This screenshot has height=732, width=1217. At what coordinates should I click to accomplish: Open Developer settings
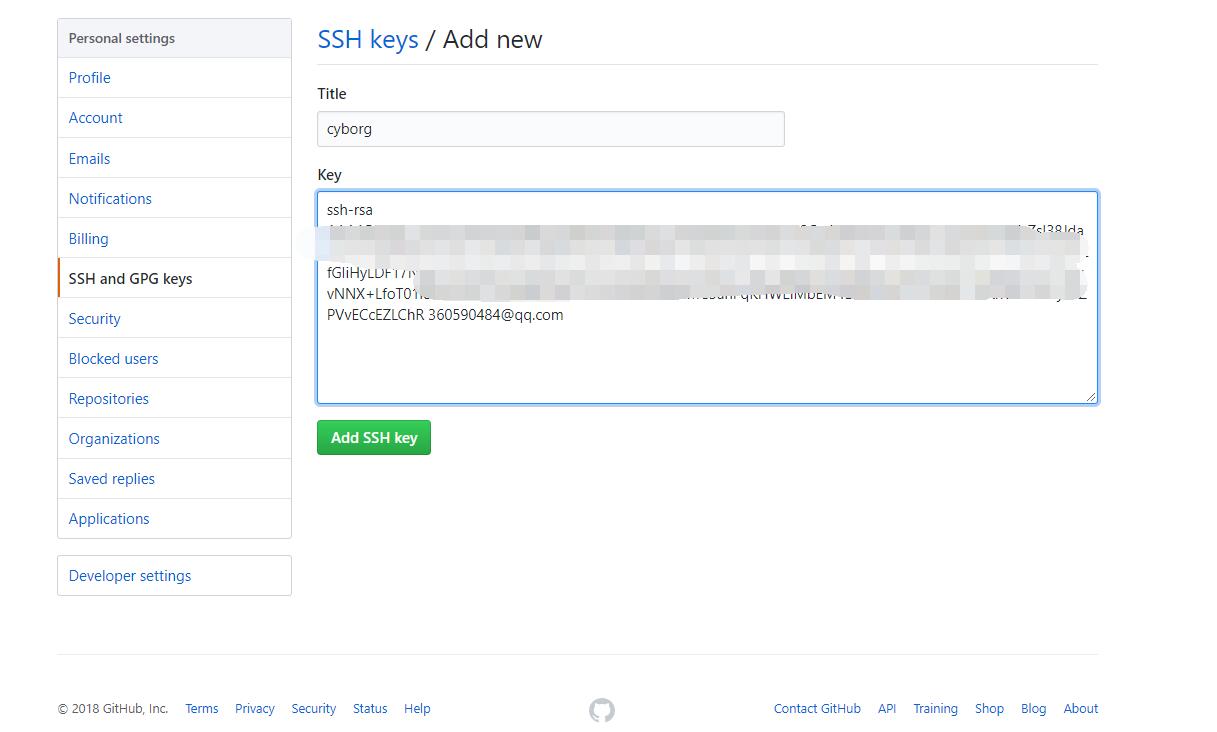click(174, 576)
